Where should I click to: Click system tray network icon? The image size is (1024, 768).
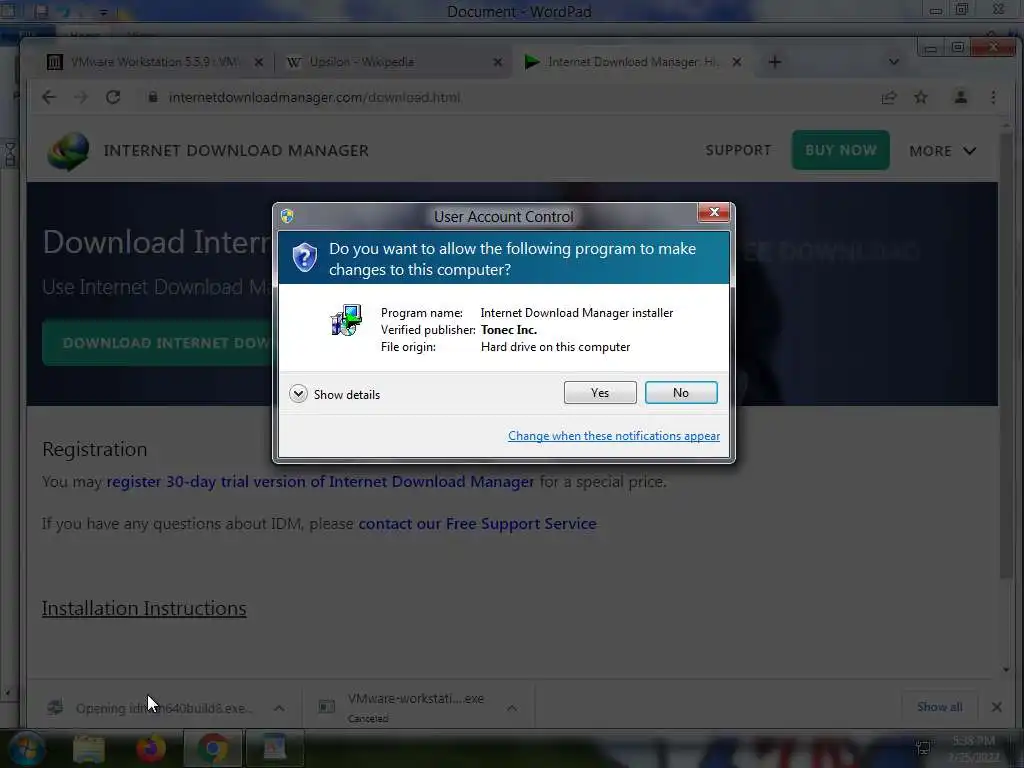923,748
